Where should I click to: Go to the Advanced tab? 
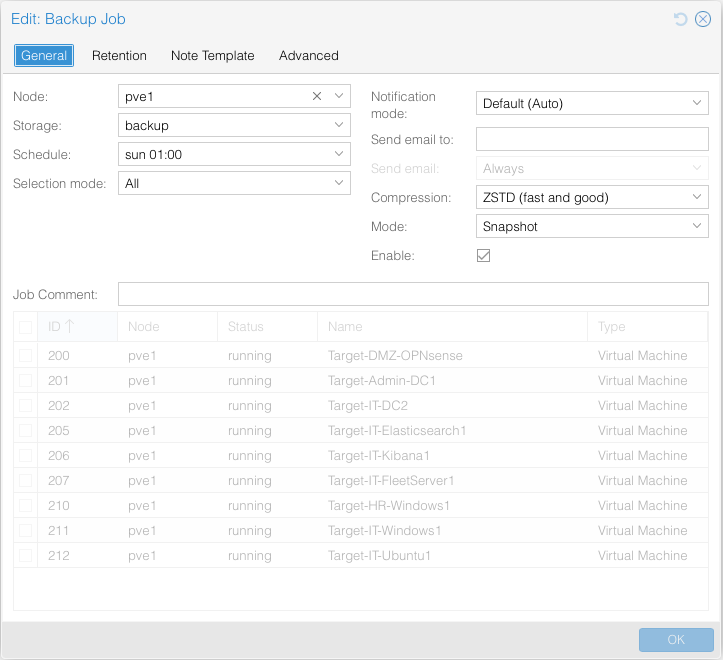point(308,56)
